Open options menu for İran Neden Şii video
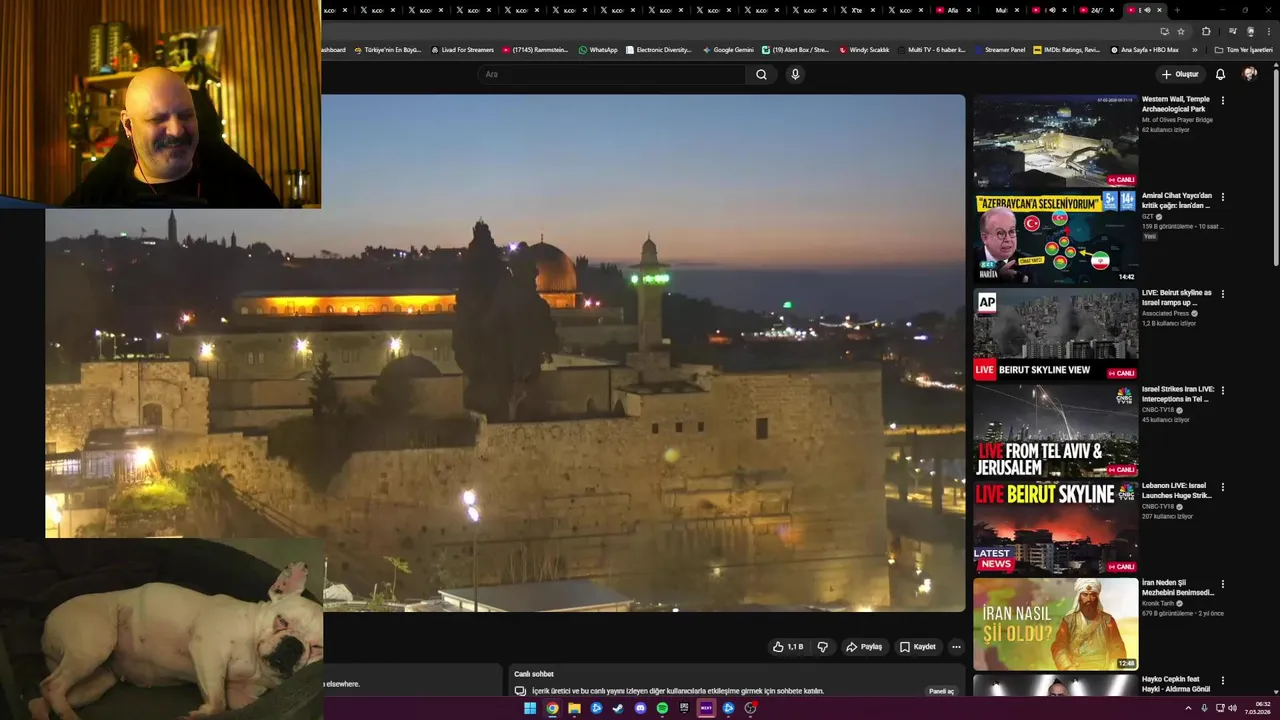Viewport: 1280px width, 720px height. pyautogui.click(x=1222, y=584)
